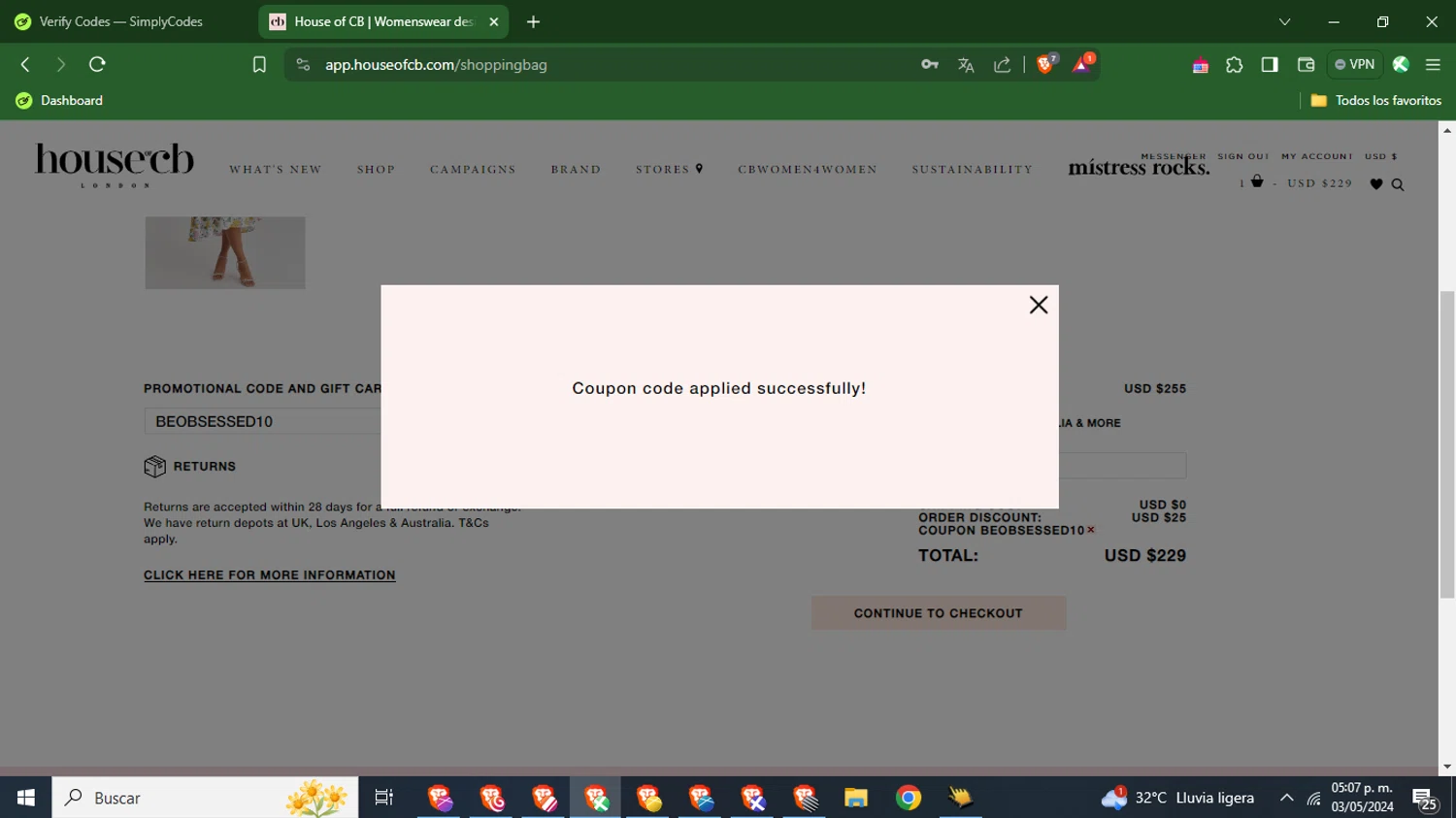The height and width of the screenshot is (818, 1456).
Task: Open the WHAT'S NEW menu
Action: coord(276,170)
